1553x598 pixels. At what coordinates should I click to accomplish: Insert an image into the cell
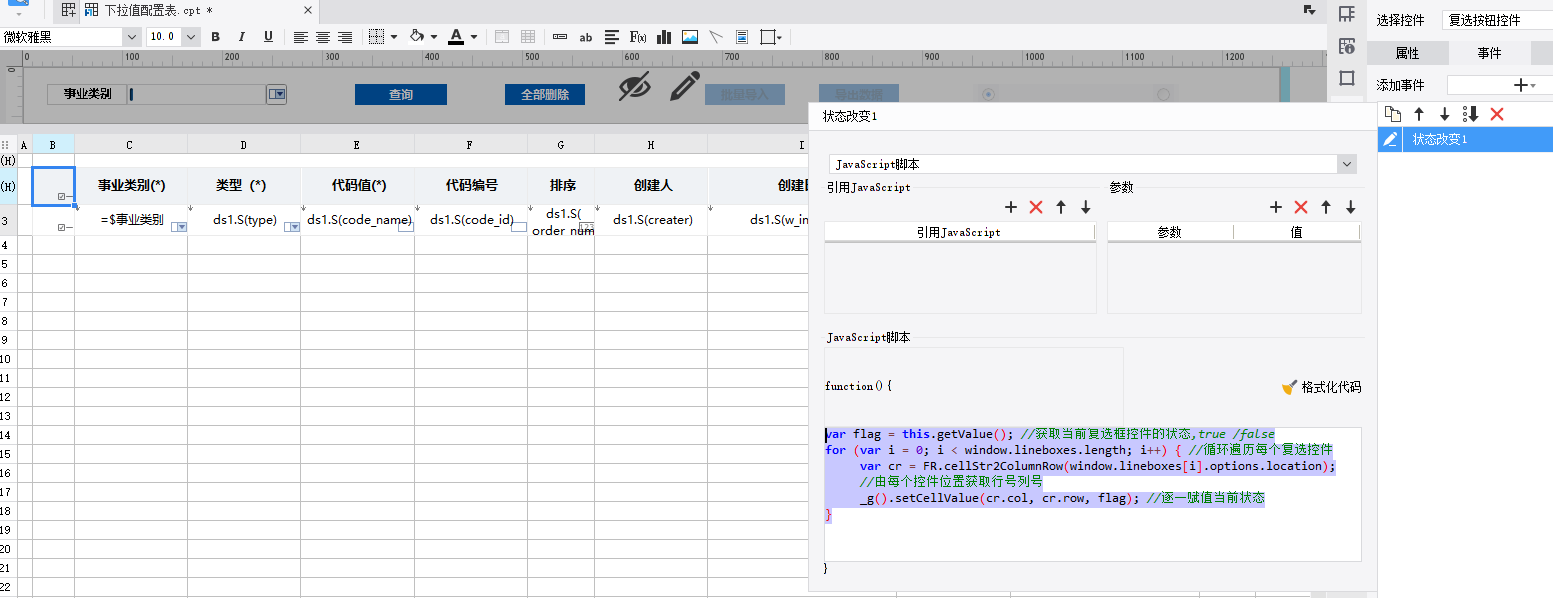690,37
